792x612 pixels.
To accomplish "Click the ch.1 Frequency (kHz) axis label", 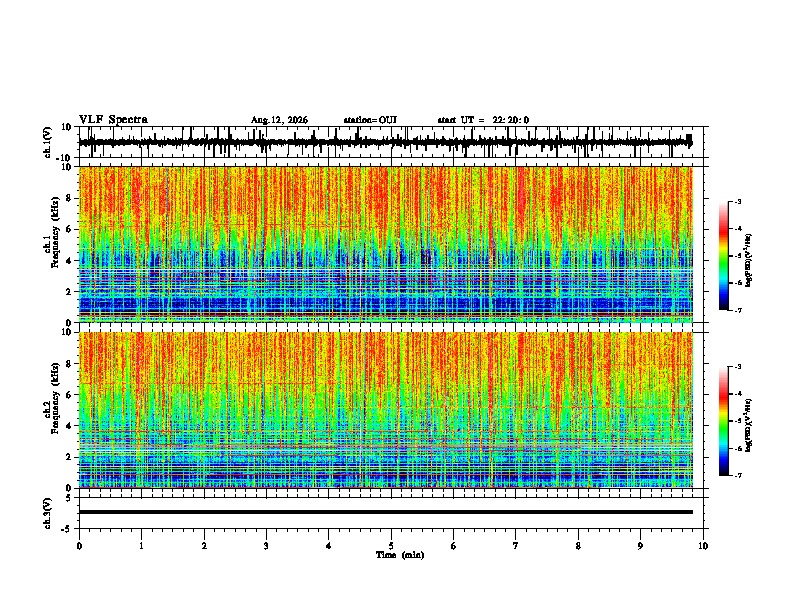I will tap(51, 230).
